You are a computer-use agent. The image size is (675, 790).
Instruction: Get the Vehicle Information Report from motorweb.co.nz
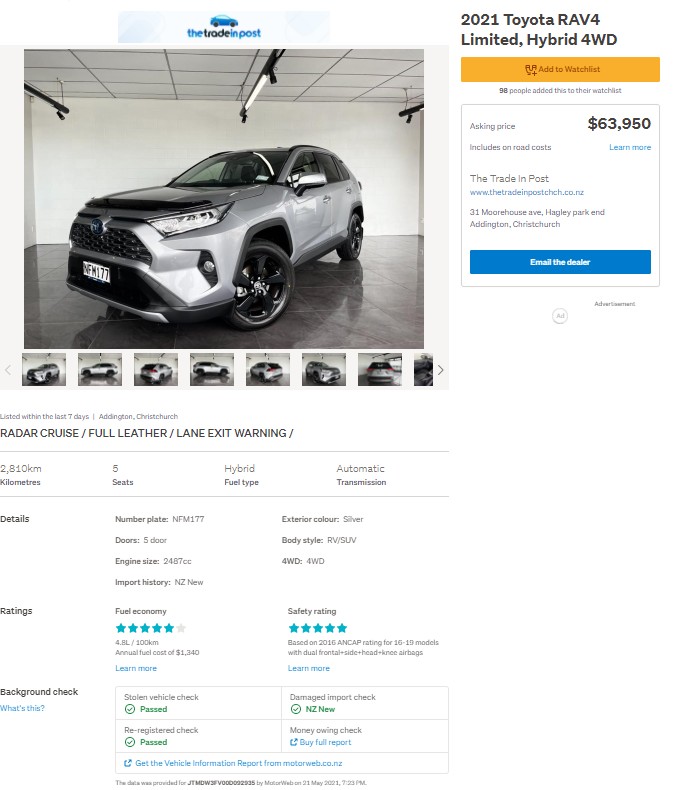coord(237,763)
